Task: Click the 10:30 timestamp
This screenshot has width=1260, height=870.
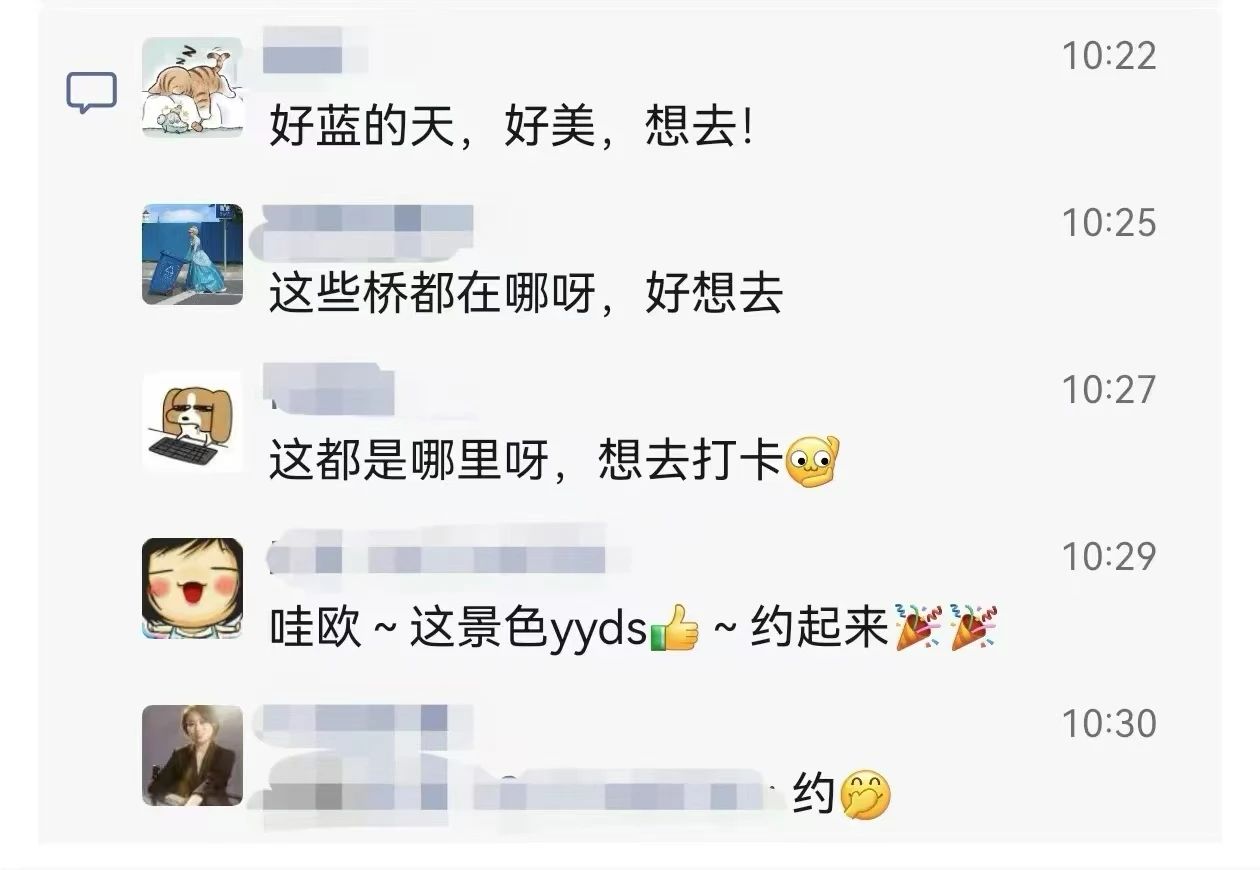Action: (x=1109, y=724)
